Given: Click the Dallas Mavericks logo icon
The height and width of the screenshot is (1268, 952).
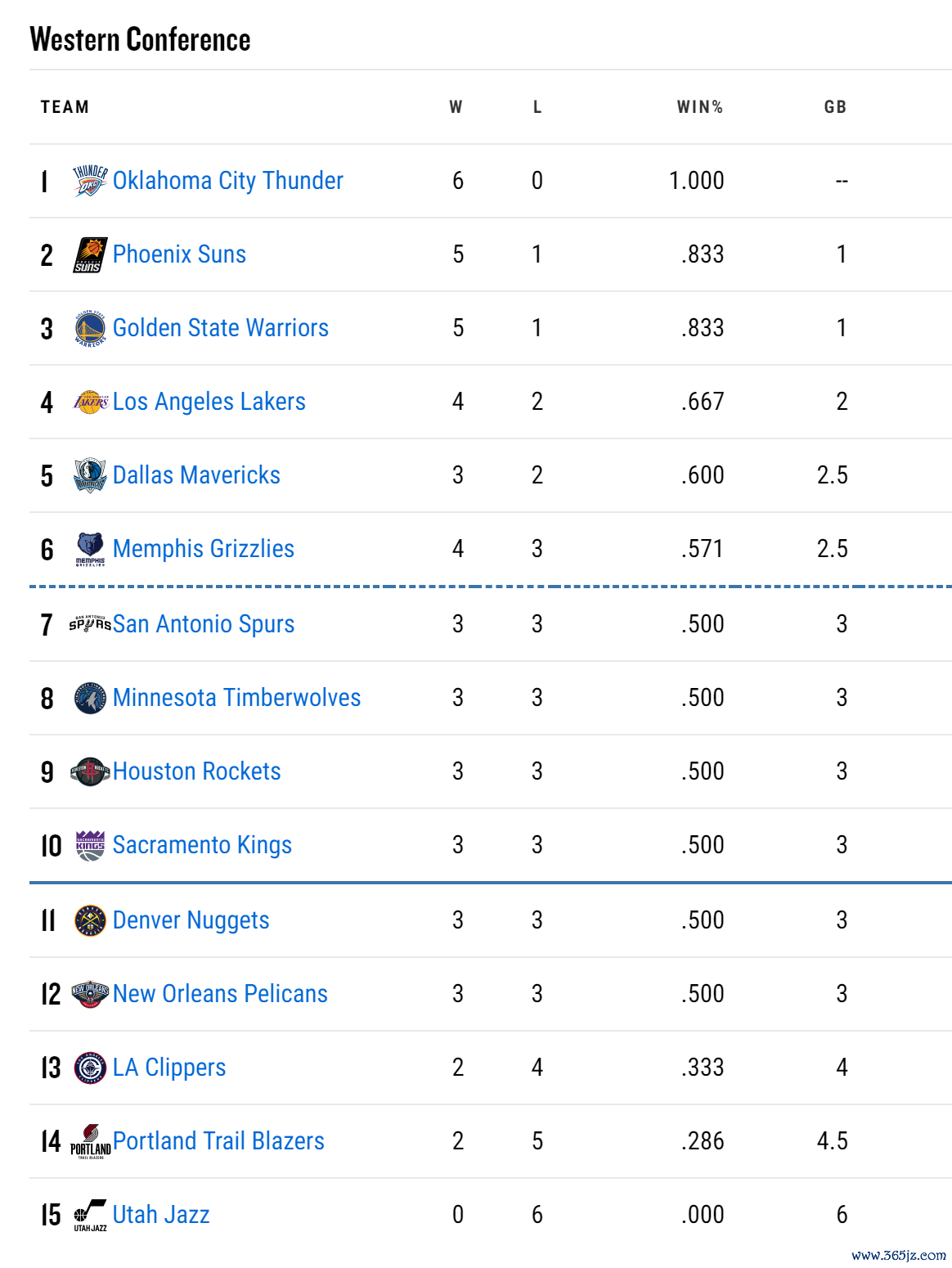Looking at the screenshot, I should (x=90, y=475).
